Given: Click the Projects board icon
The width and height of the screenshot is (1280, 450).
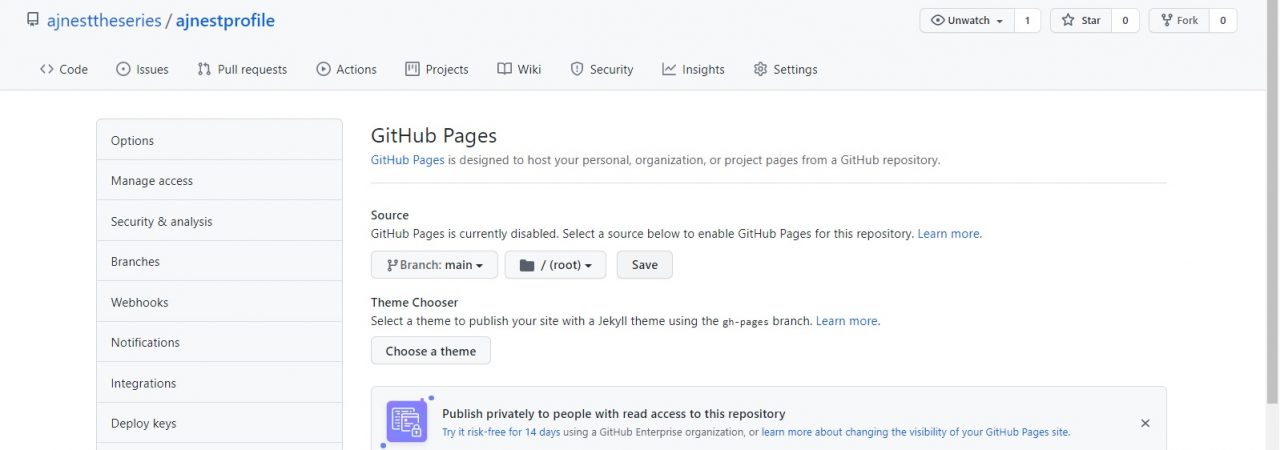Looking at the screenshot, I should point(412,69).
